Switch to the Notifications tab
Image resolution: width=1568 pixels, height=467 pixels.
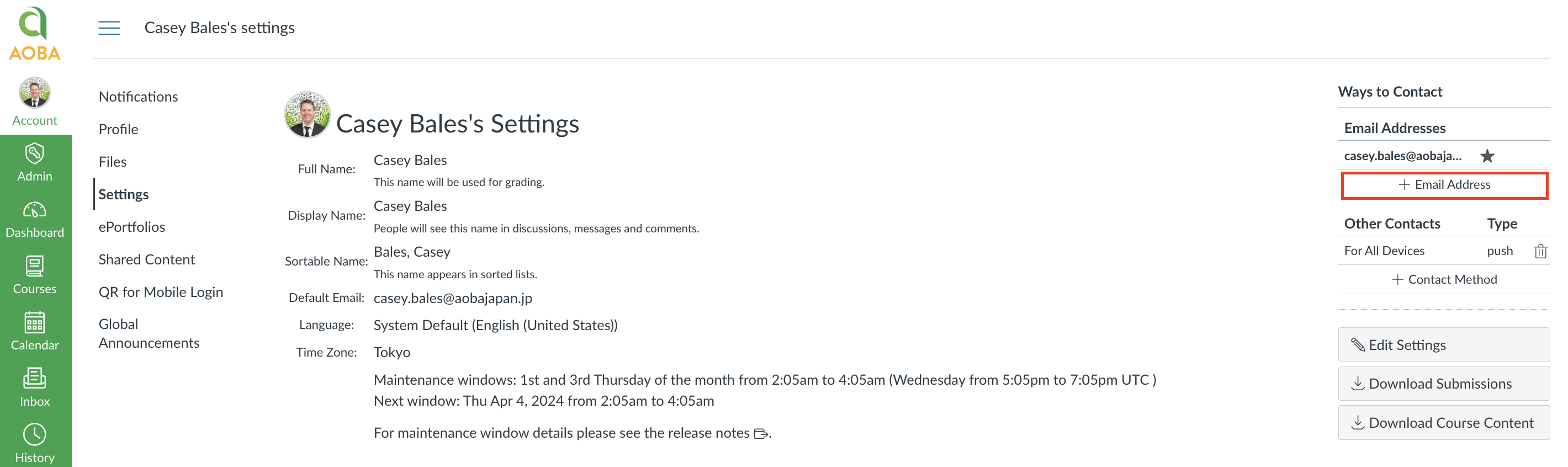coord(138,96)
